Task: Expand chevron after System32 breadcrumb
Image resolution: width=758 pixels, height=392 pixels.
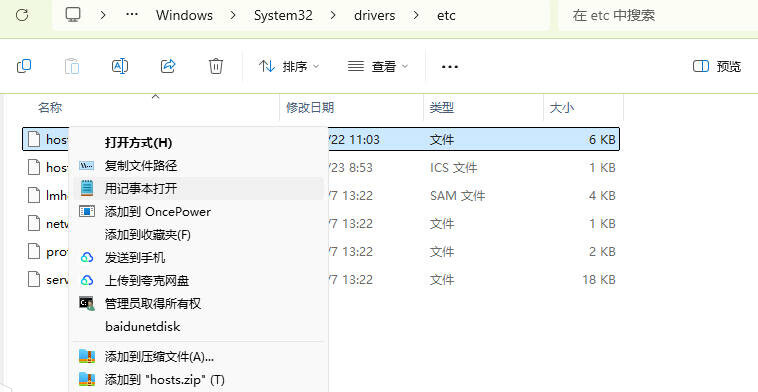Action: 333,15
